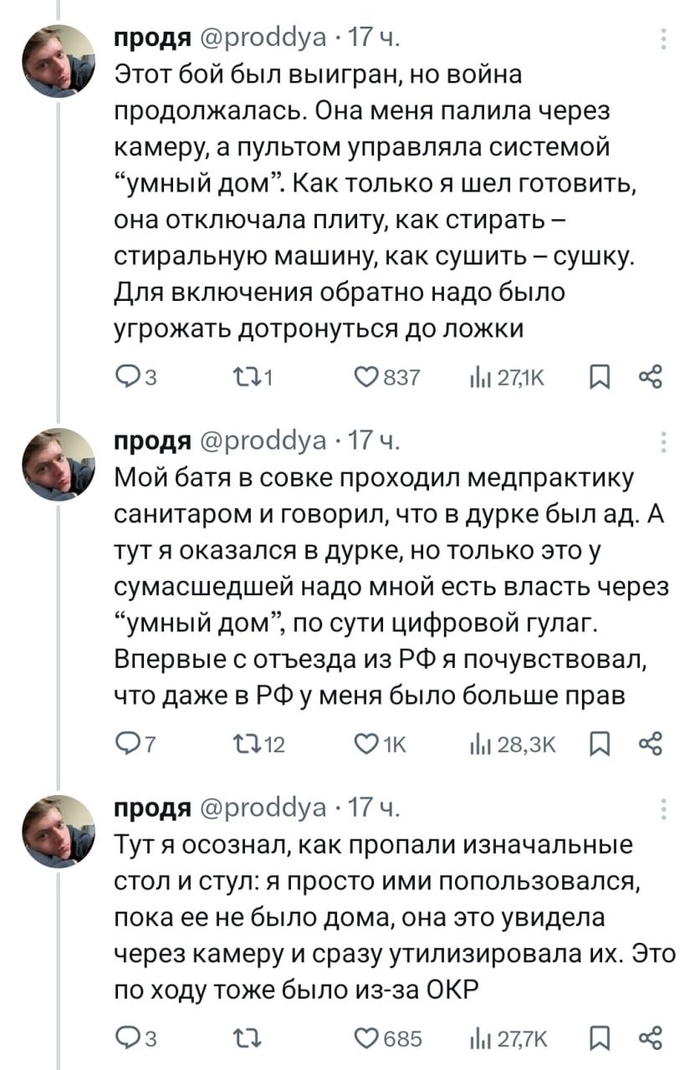Like the tweet with 685 likes
The height and width of the screenshot is (1070, 700).
369,1037
